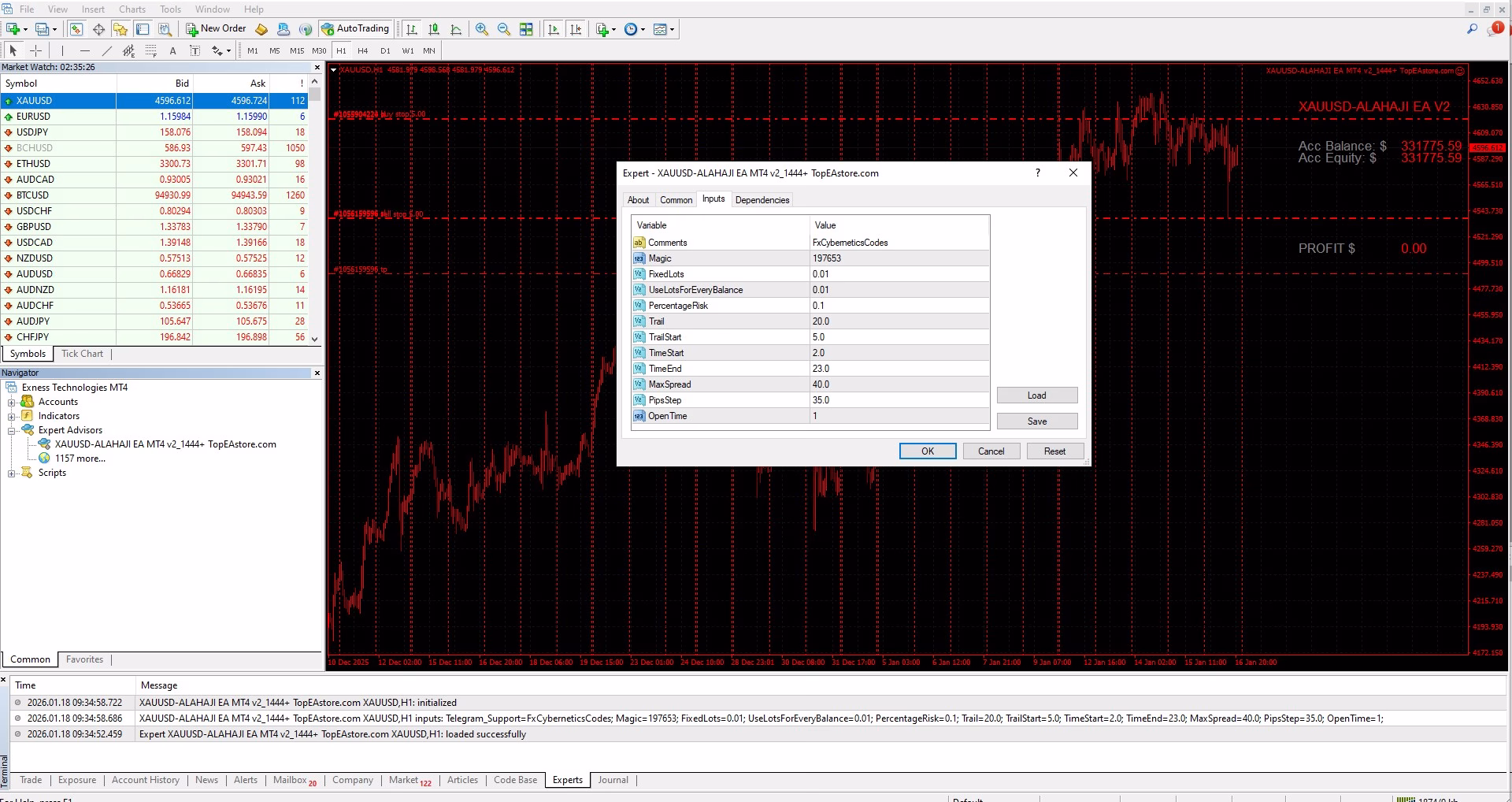Switch to the Dependencies tab
Image resolution: width=1512 pixels, height=802 pixels.
pos(762,200)
